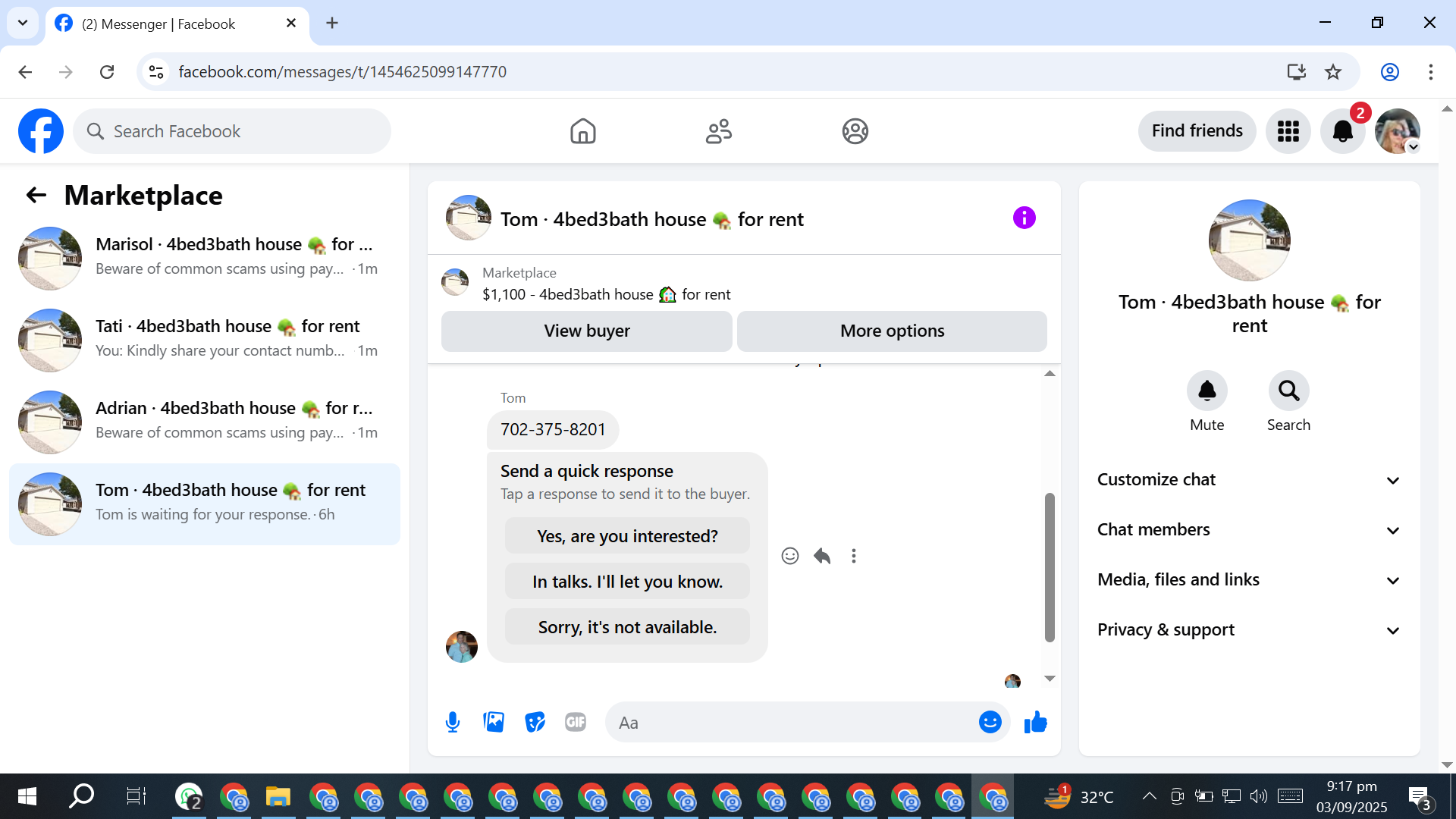Image resolution: width=1456 pixels, height=819 pixels.
Task: Record a voice clip with microphone icon
Action: [453, 723]
